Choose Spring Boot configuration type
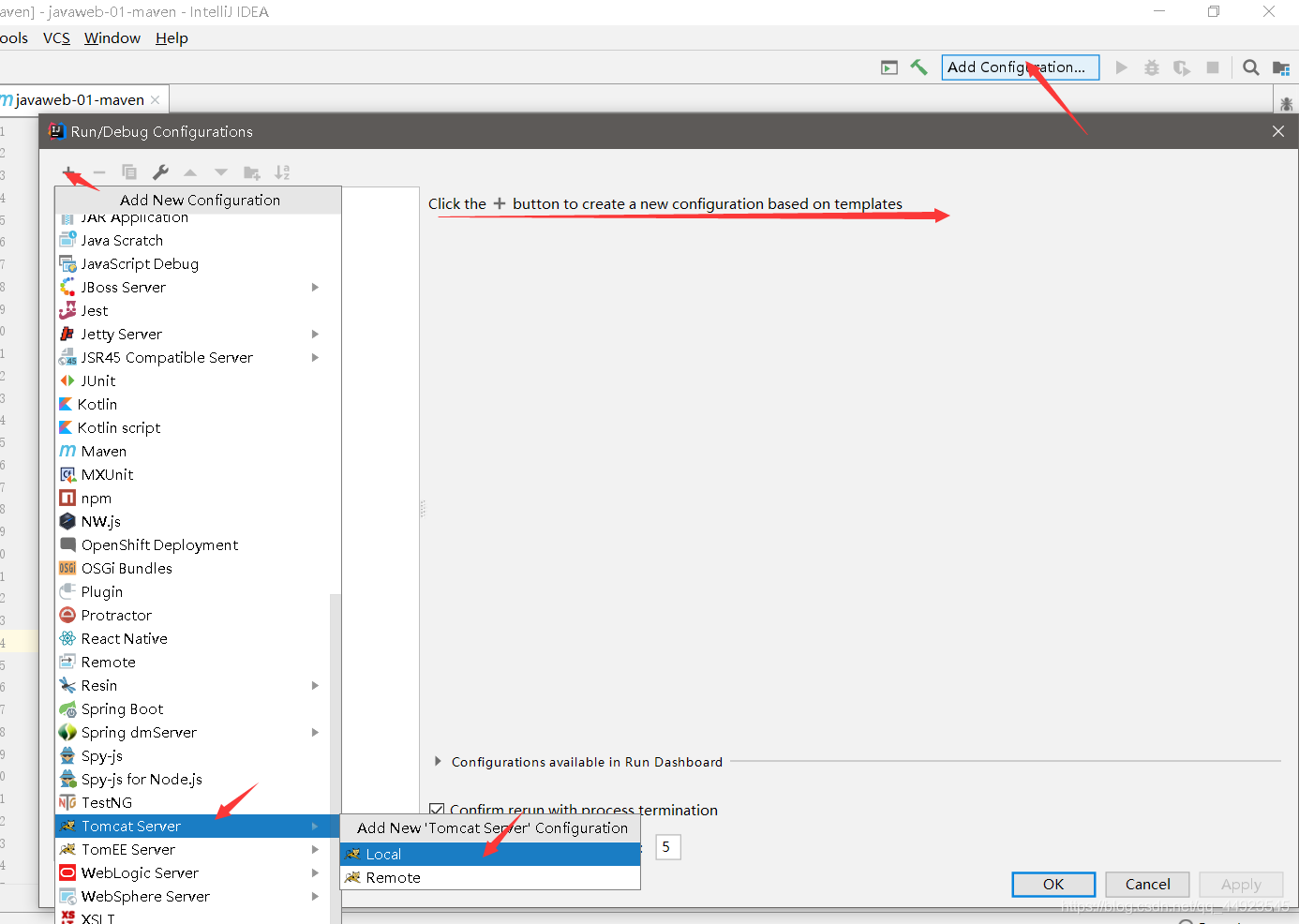The height and width of the screenshot is (924, 1299). 193,708
